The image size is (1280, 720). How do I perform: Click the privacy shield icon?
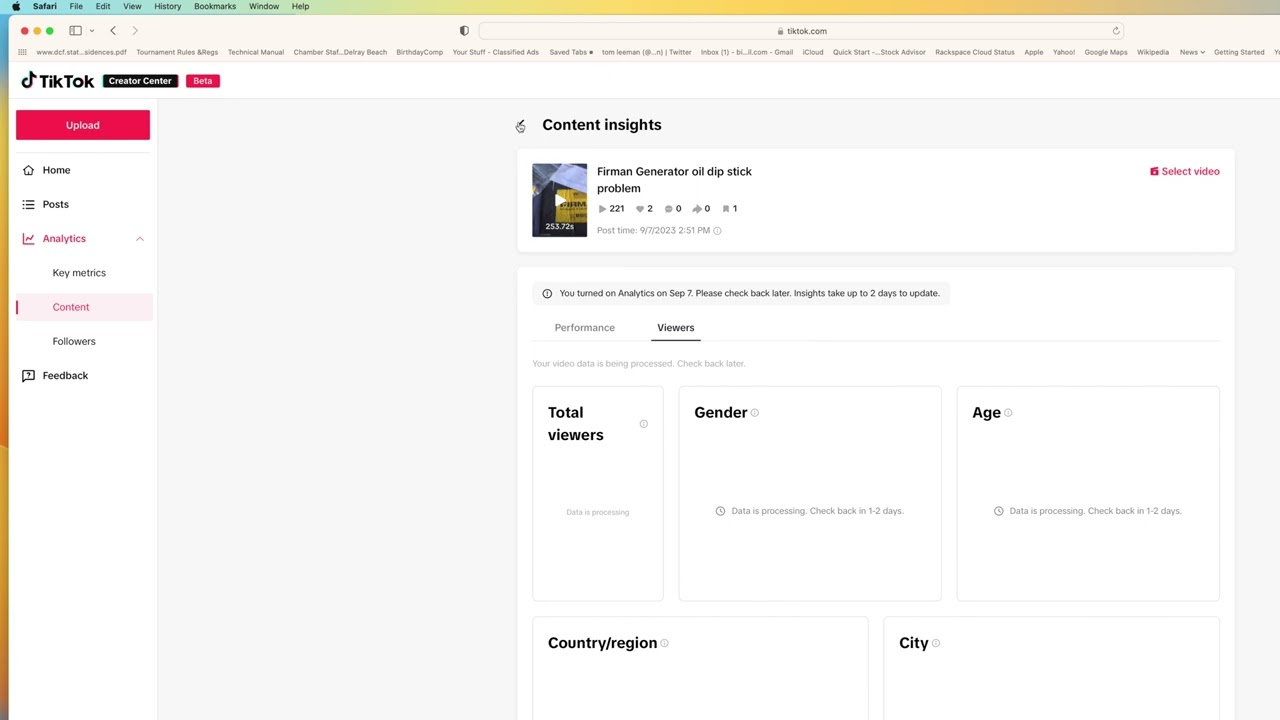[x=464, y=31]
